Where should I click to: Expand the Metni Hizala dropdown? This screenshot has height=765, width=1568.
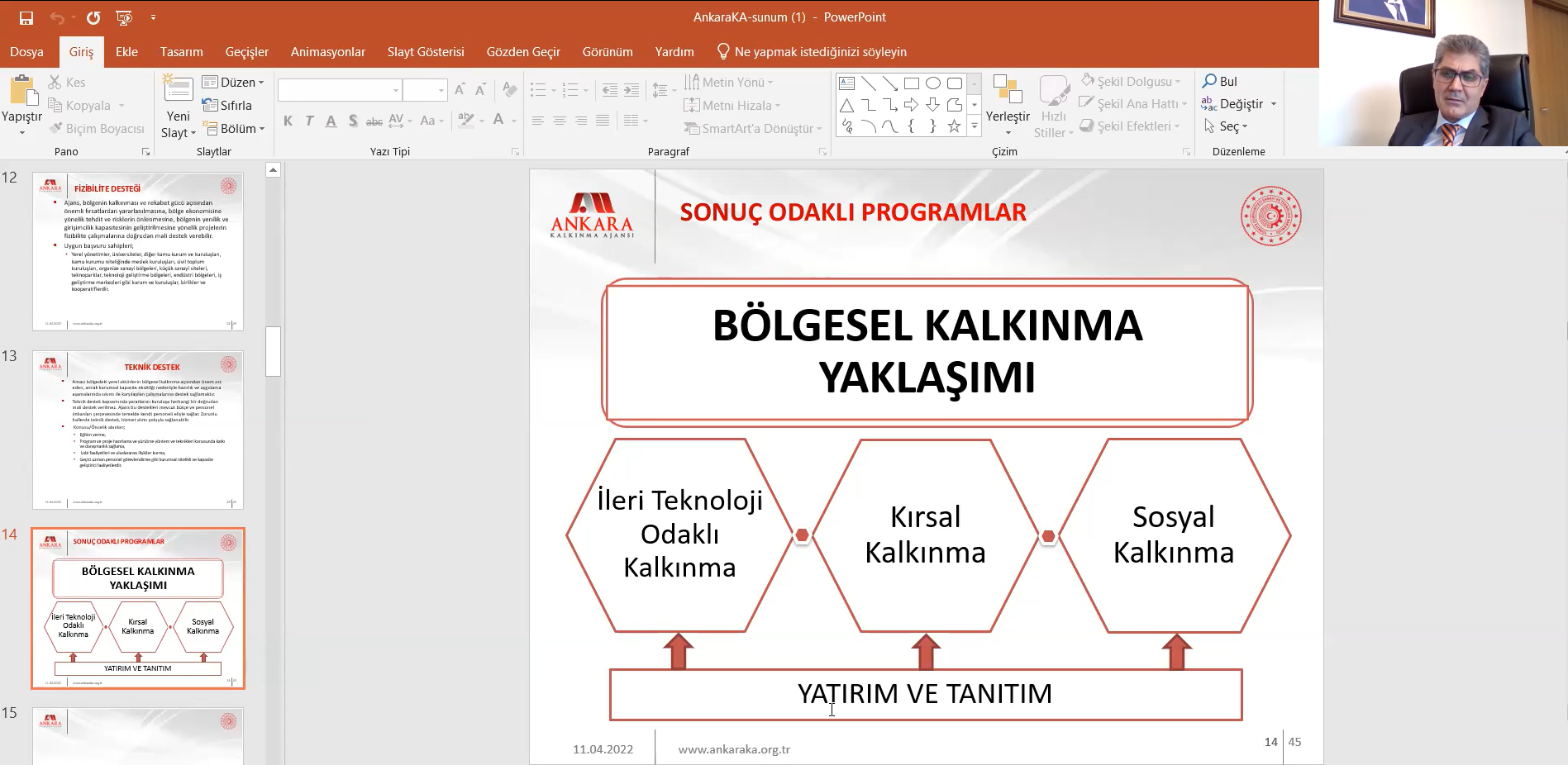coord(732,105)
